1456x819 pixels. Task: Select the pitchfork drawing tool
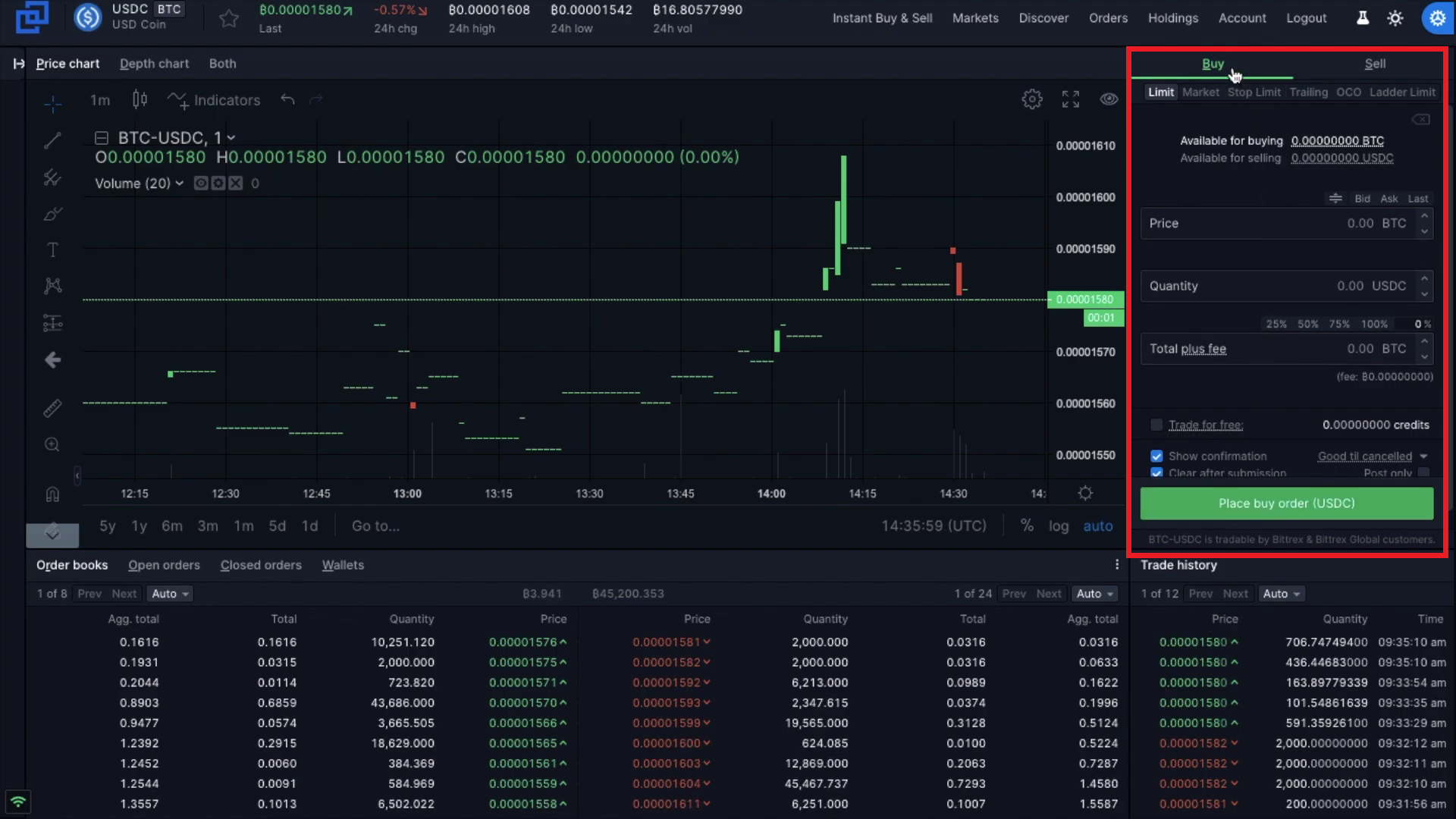(x=52, y=177)
